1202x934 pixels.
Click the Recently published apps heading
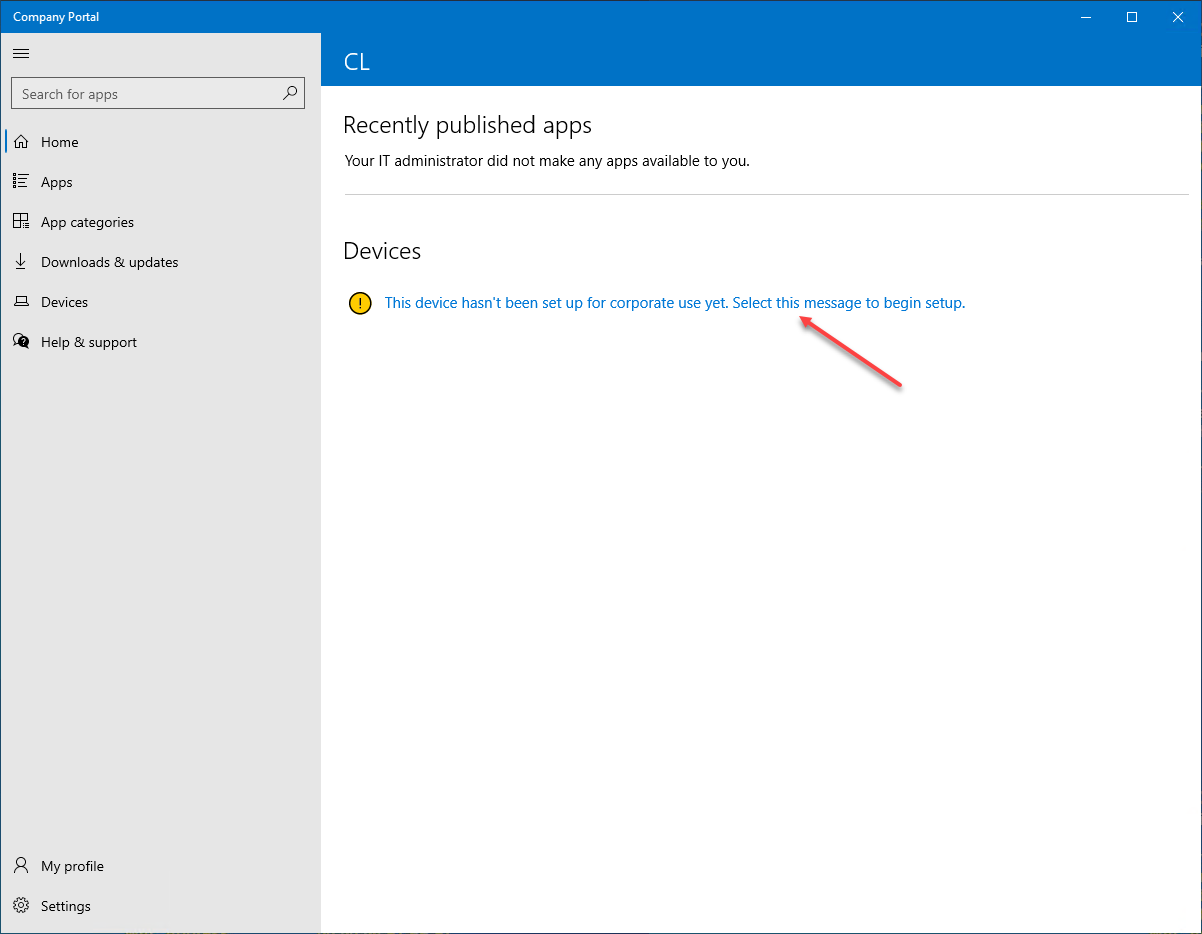[x=467, y=125]
